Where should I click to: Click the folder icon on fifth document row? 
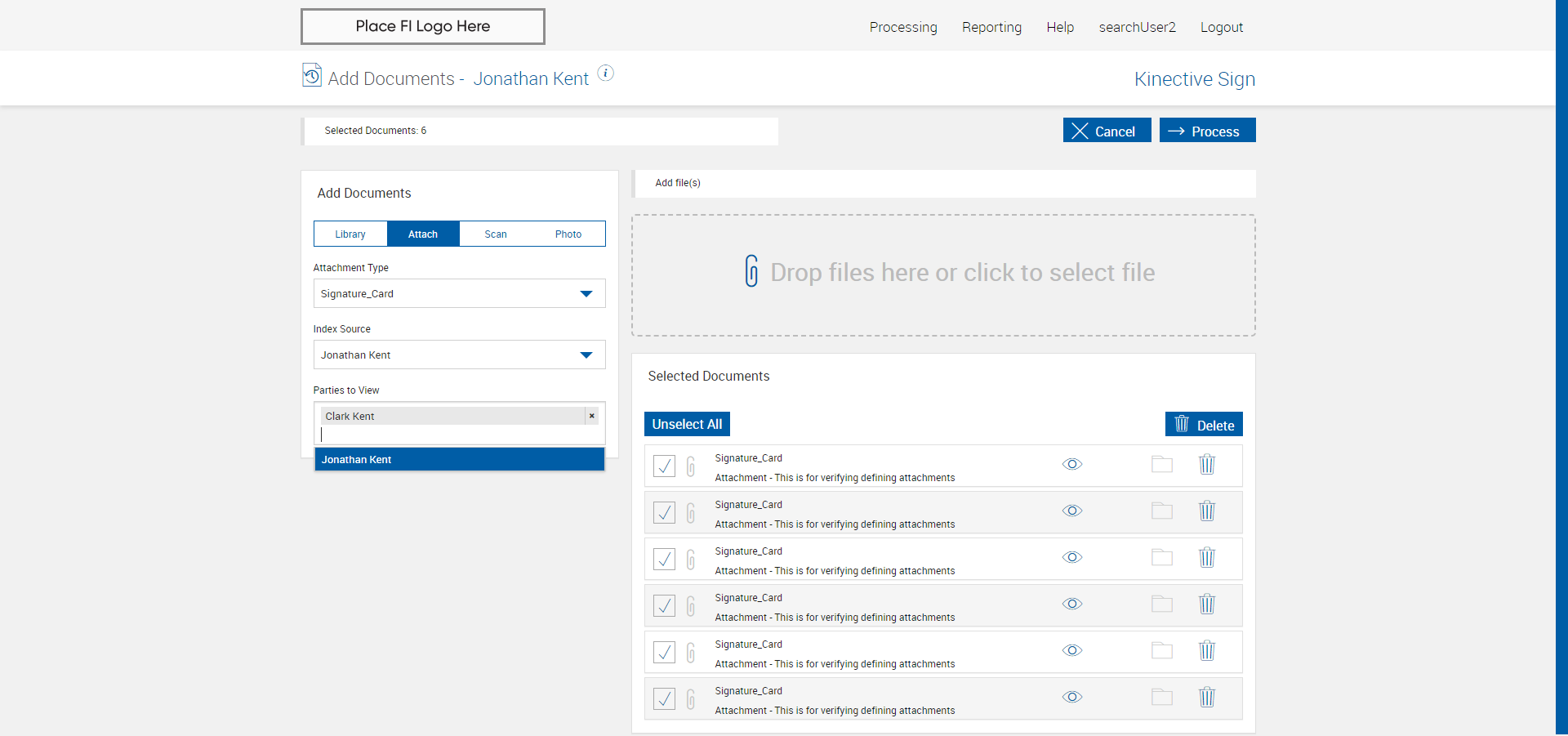pos(1161,651)
